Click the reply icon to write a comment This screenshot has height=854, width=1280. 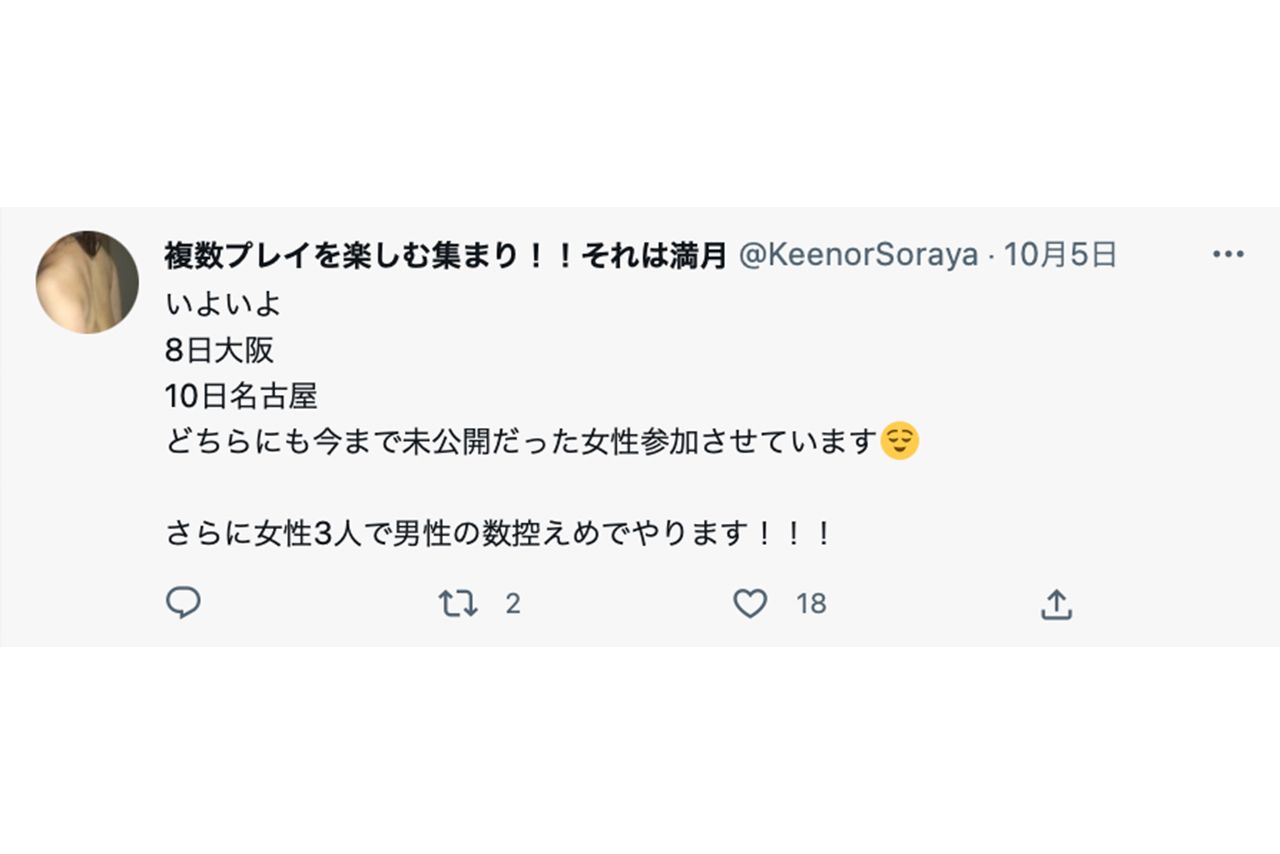[x=184, y=603]
